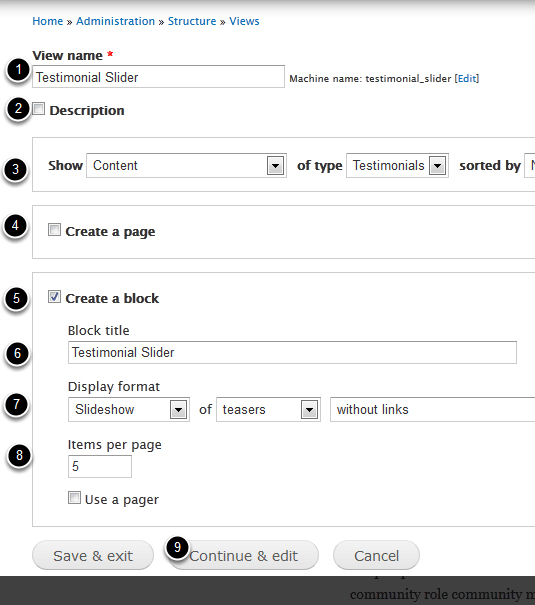The height and width of the screenshot is (605, 535).
Task: Open the without links dropdown
Action: coord(432,409)
